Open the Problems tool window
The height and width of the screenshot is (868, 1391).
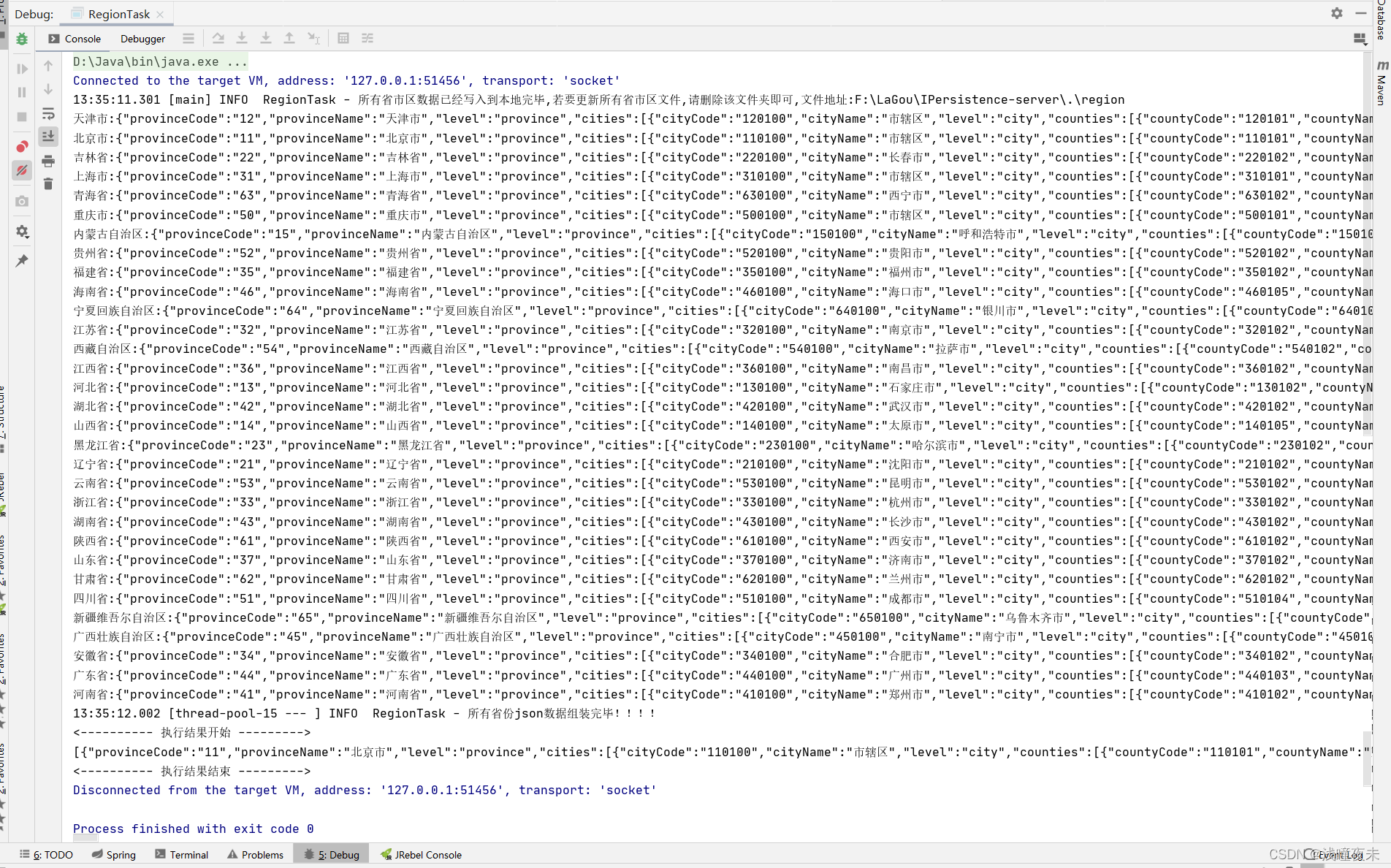(255, 854)
